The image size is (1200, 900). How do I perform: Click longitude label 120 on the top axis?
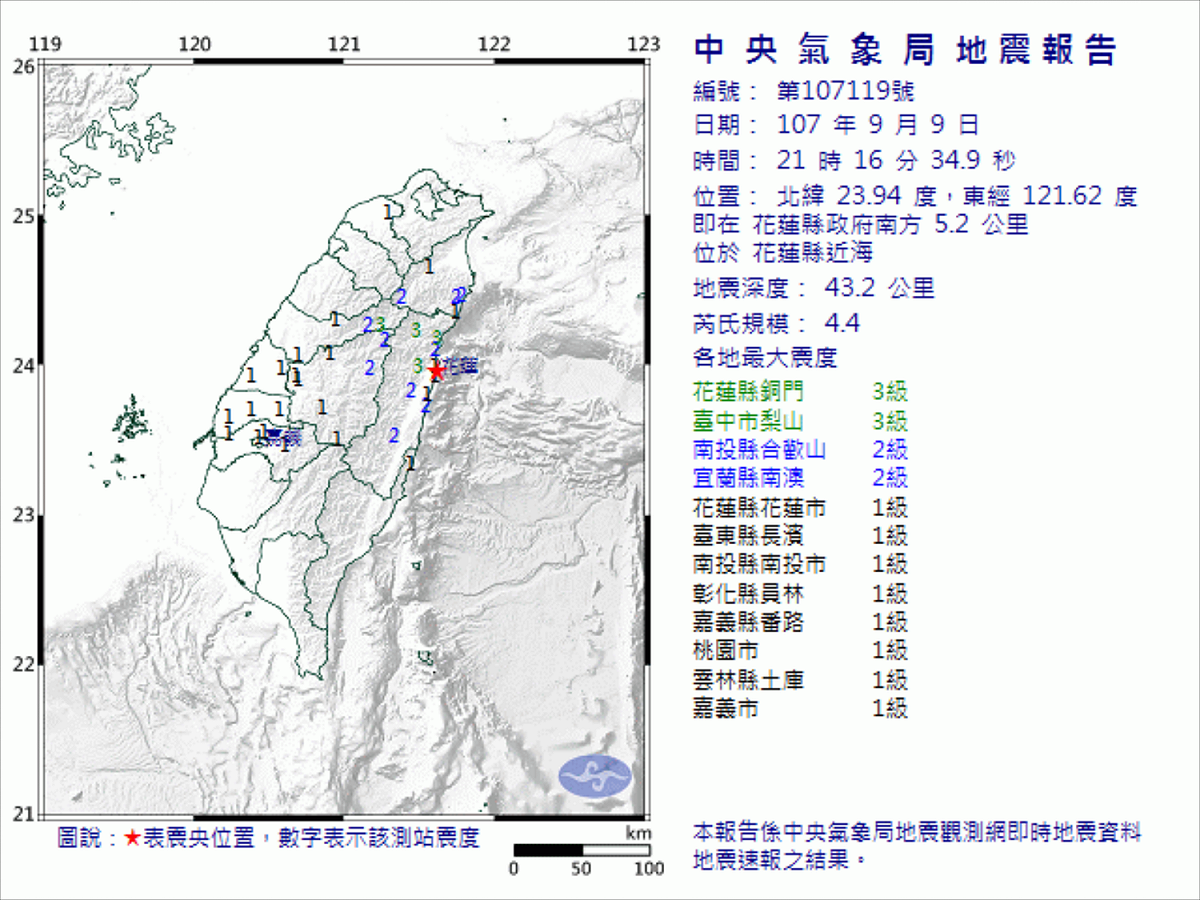coord(194,44)
